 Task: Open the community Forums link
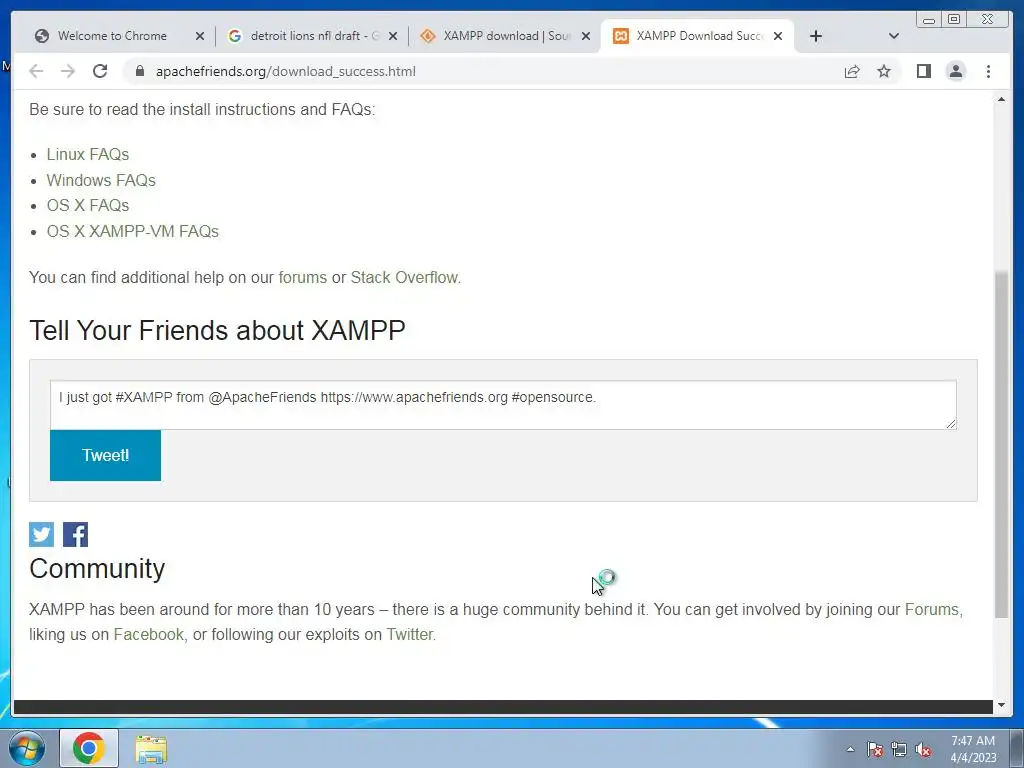click(x=931, y=609)
